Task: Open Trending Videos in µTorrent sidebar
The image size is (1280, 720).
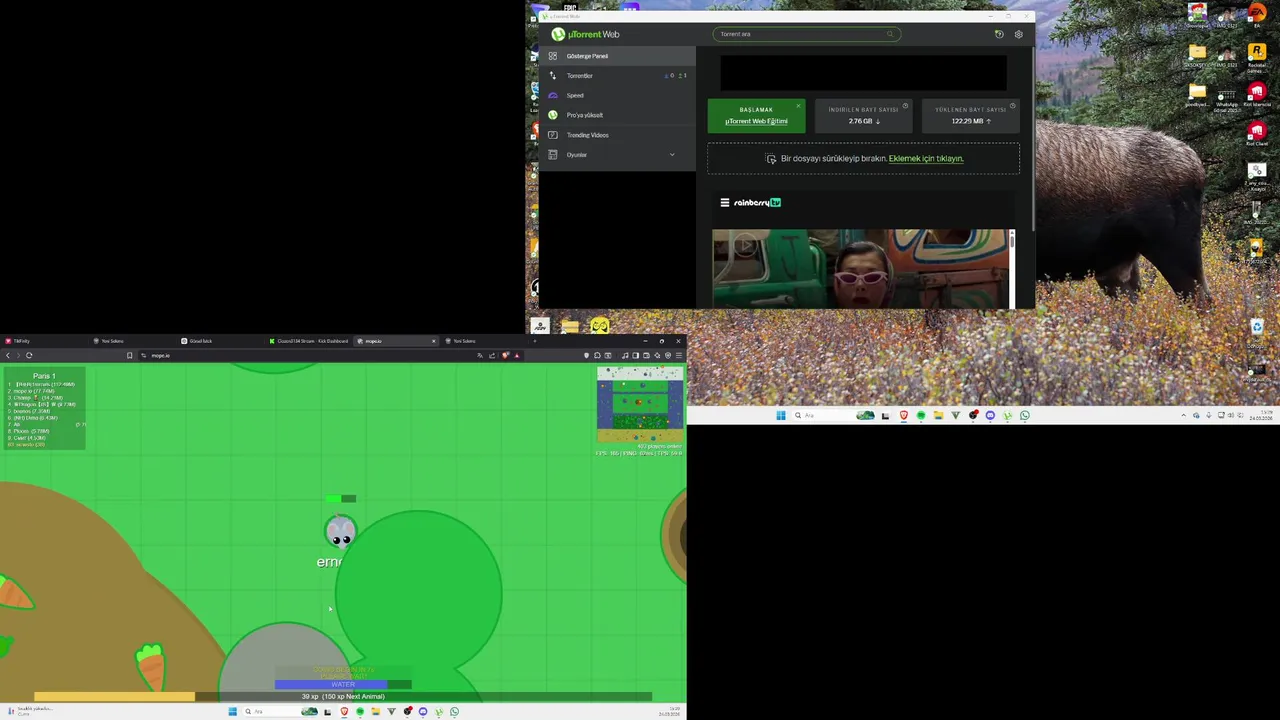Action: coord(616,135)
